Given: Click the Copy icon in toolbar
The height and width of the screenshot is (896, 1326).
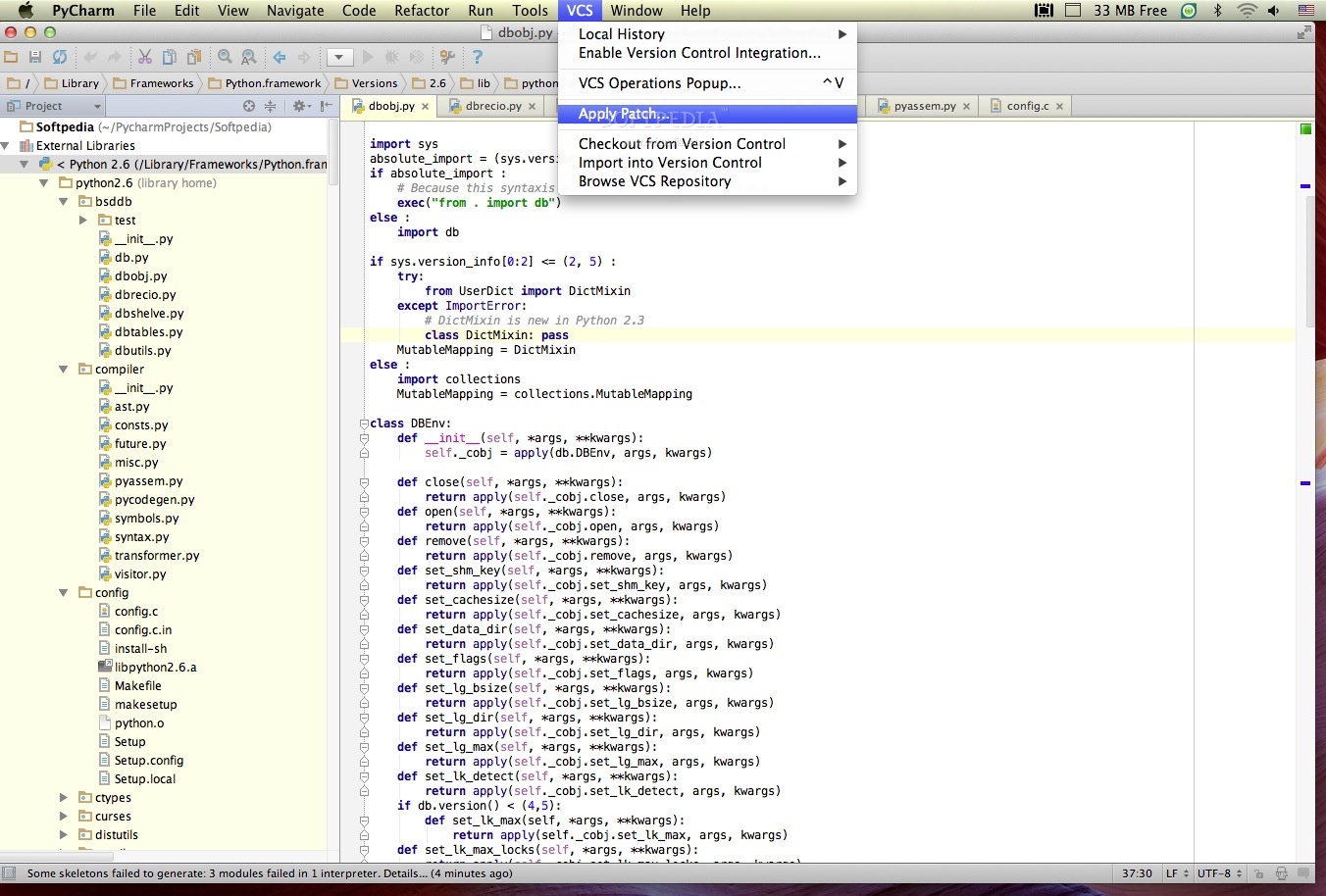Looking at the screenshot, I should tap(170, 58).
